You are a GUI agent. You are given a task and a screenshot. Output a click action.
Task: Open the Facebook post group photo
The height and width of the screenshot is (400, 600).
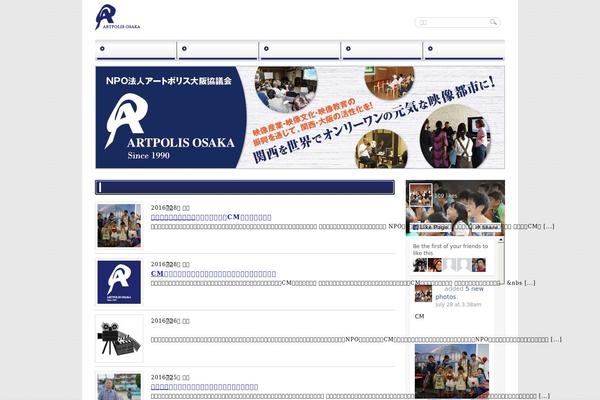click(452, 371)
